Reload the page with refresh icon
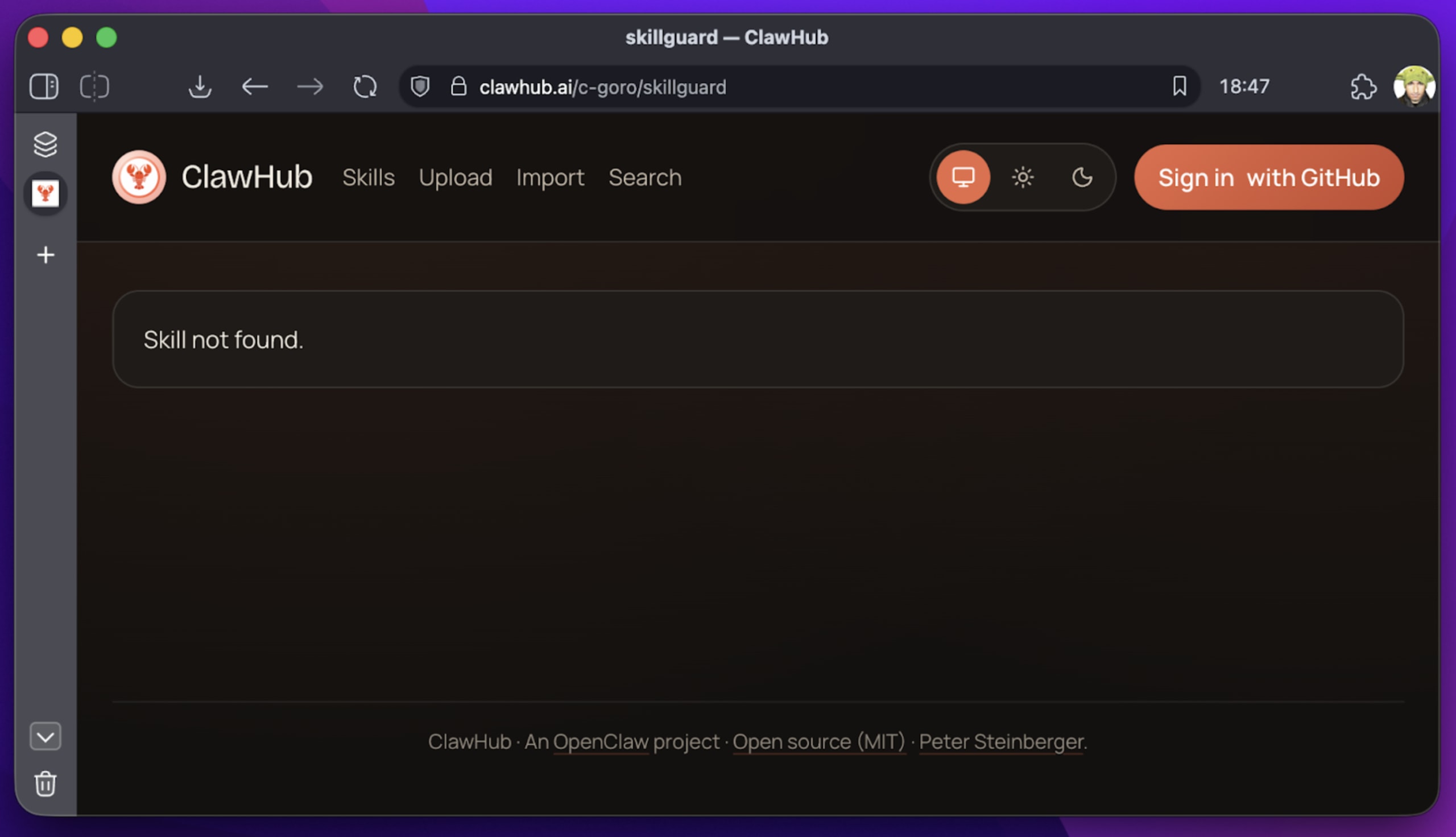This screenshot has height=837, width=1456. coord(365,87)
